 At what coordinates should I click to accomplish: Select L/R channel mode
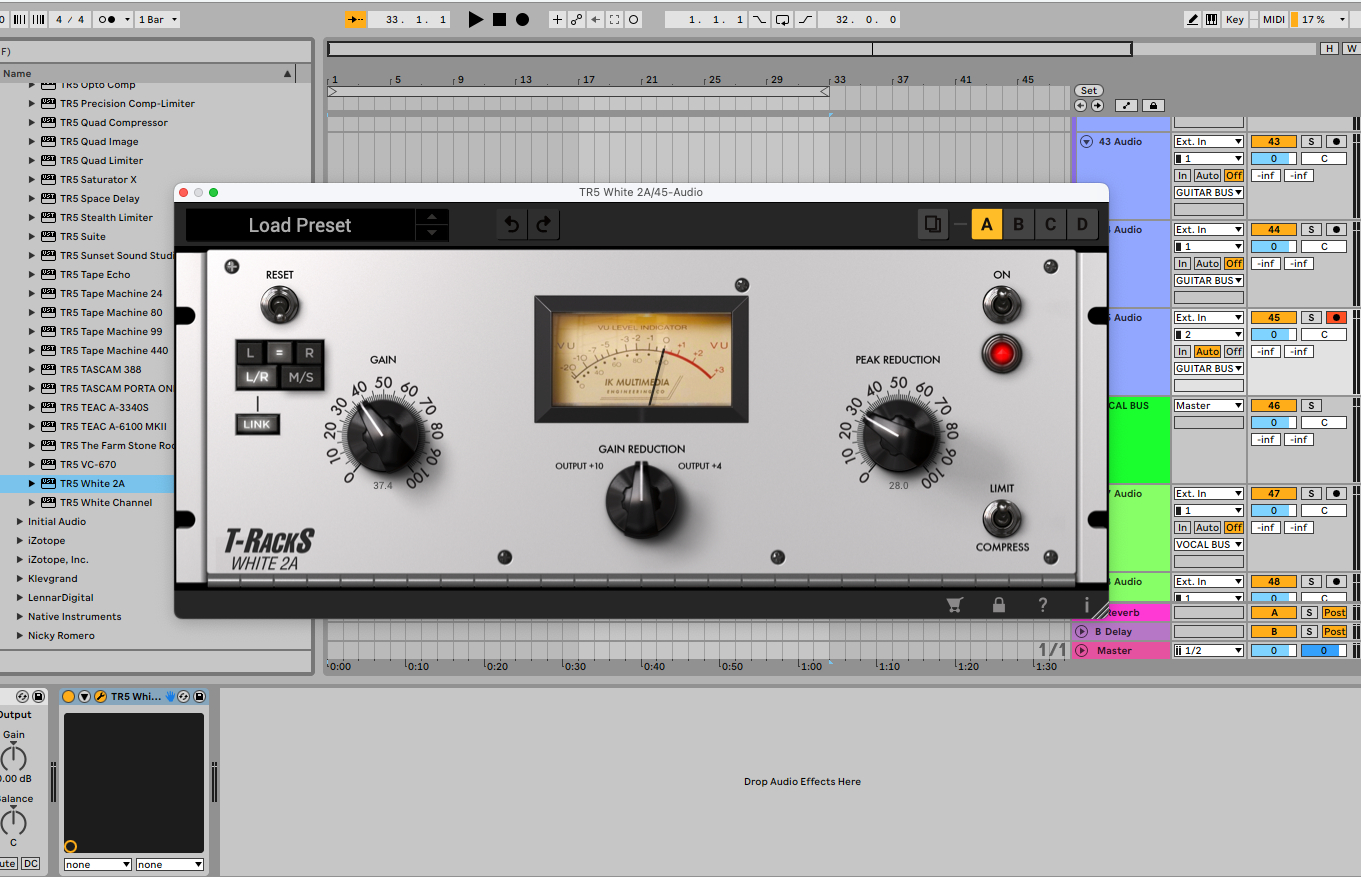pos(256,377)
